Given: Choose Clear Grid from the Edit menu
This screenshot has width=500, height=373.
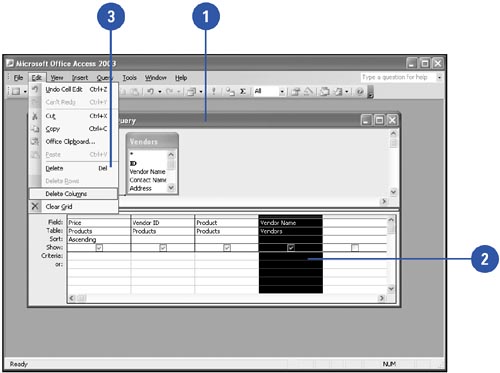Looking at the screenshot, I should 73,207.
